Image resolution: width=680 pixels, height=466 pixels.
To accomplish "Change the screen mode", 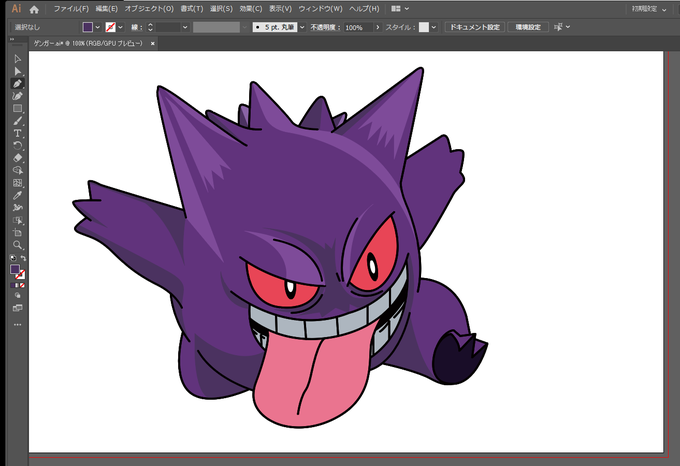I will pyautogui.click(x=17, y=308).
